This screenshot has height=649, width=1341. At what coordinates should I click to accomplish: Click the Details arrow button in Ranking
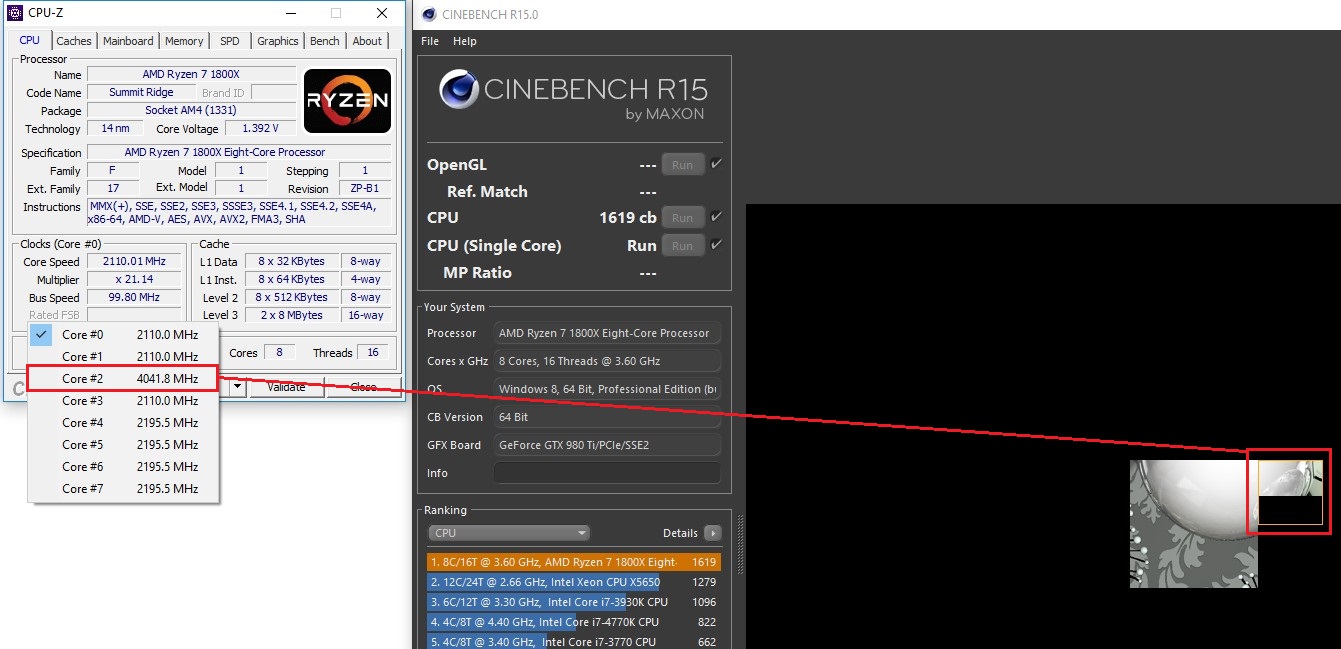pos(712,533)
